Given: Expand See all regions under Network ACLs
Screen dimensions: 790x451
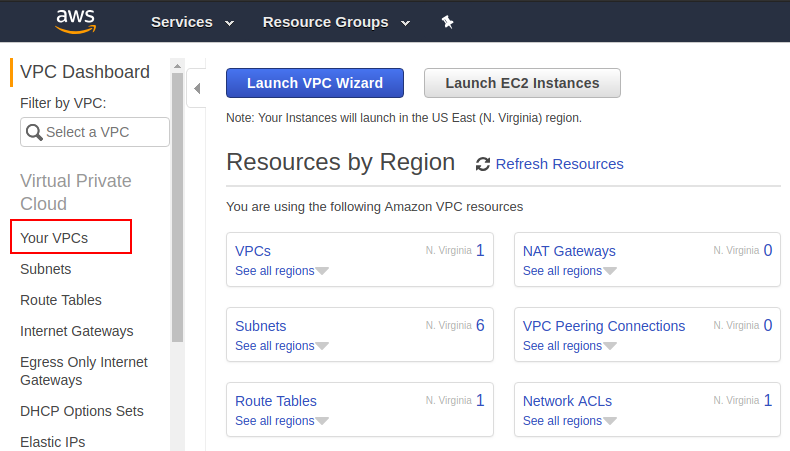Looking at the screenshot, I should pos(569,421).
